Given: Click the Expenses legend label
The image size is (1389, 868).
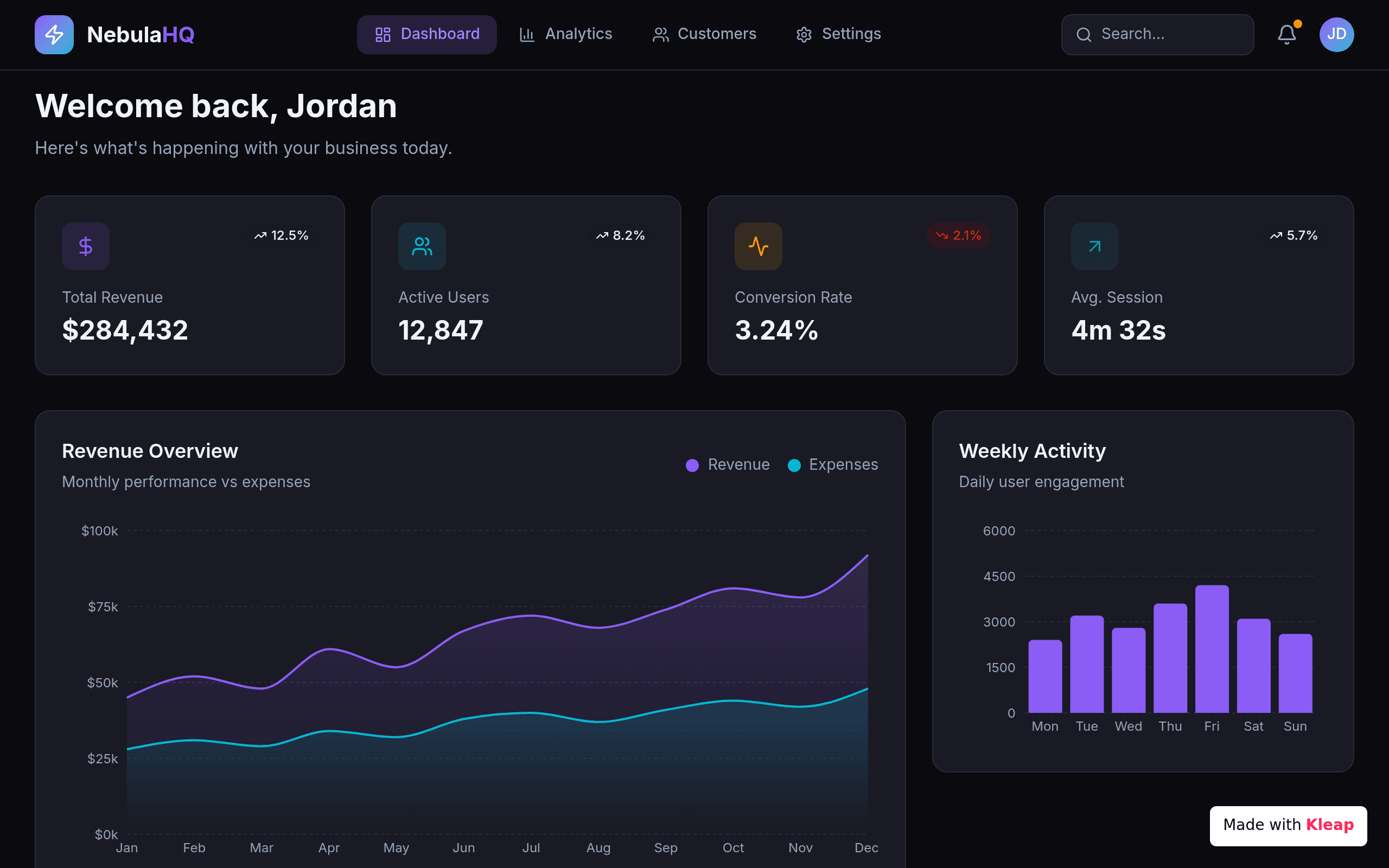Looking at the screenshot, I should click(x=843, y=464).
